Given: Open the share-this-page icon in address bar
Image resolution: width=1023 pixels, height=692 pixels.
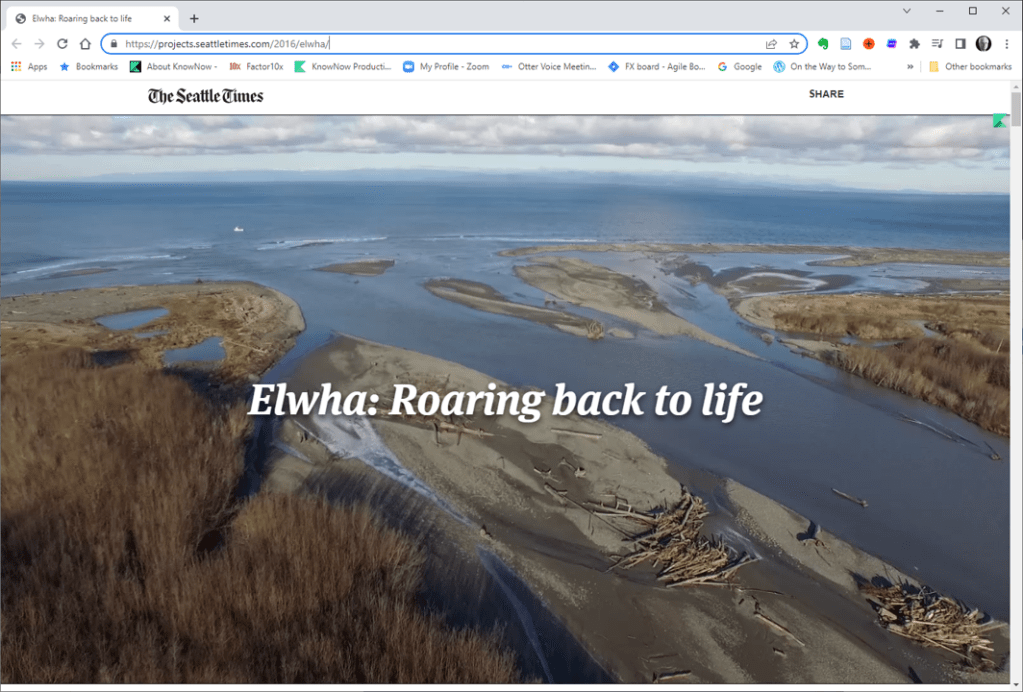Looking at the screenshot, I should (x=771, y=44).
